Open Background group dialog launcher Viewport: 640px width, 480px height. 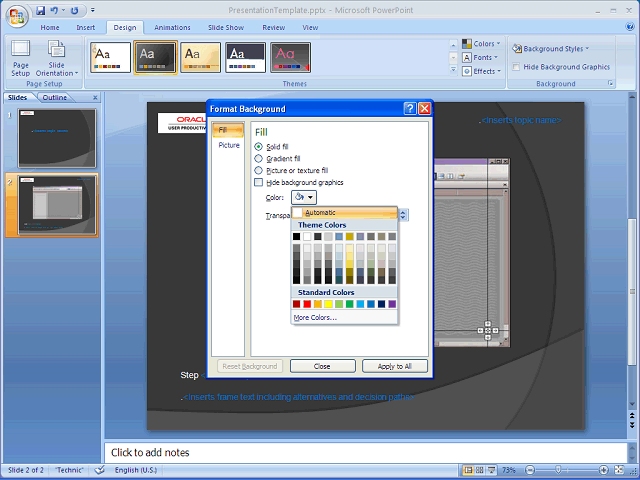pyautogui.click(x=611, y=83)
